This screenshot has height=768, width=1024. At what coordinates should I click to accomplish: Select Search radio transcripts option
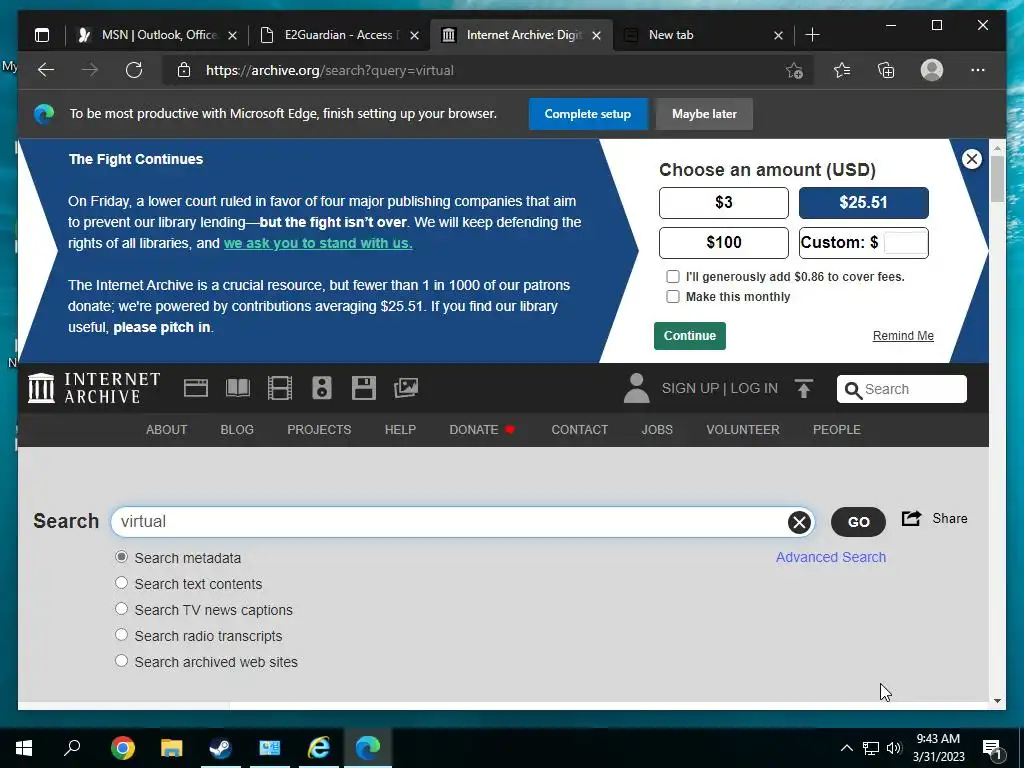coord(121,635)
